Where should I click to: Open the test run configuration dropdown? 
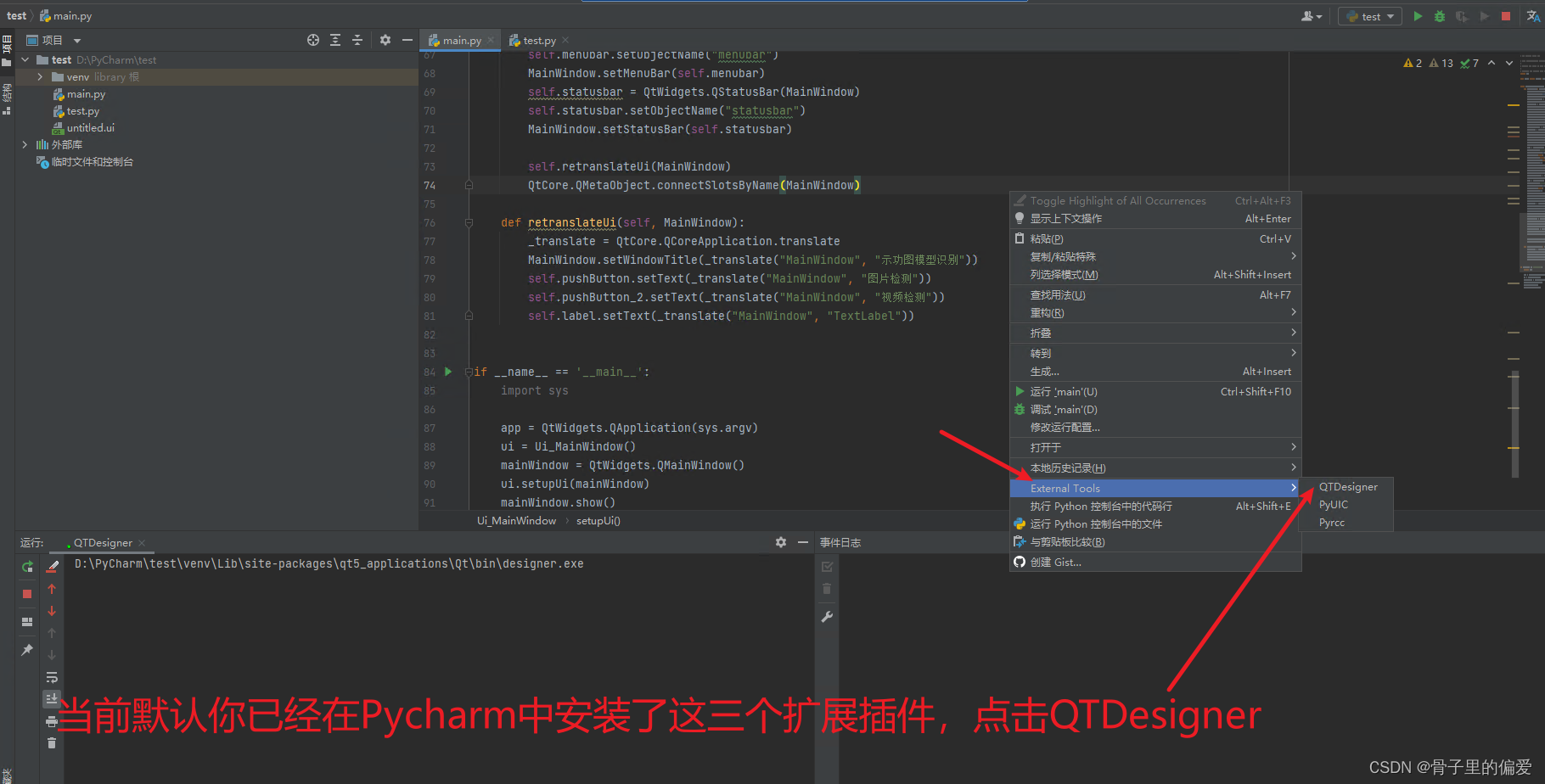click(1370, 16)
